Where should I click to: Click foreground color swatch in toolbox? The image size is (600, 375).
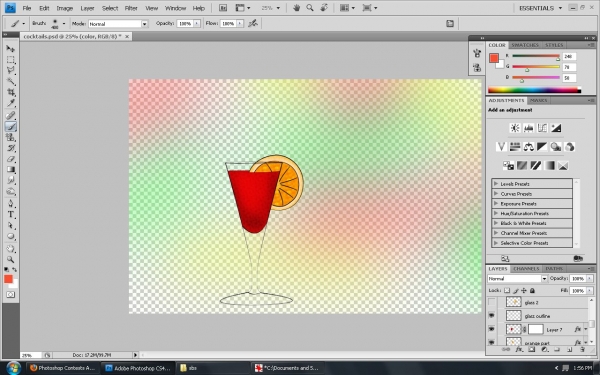(8, 279)
